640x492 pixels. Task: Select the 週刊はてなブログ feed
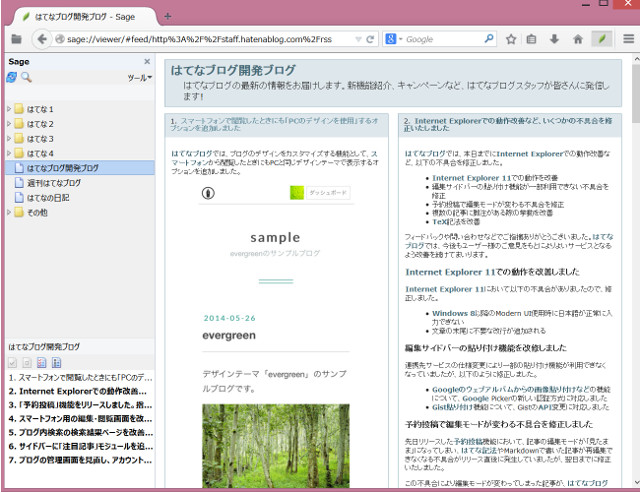pyautogui.click(x=80, y=183)
